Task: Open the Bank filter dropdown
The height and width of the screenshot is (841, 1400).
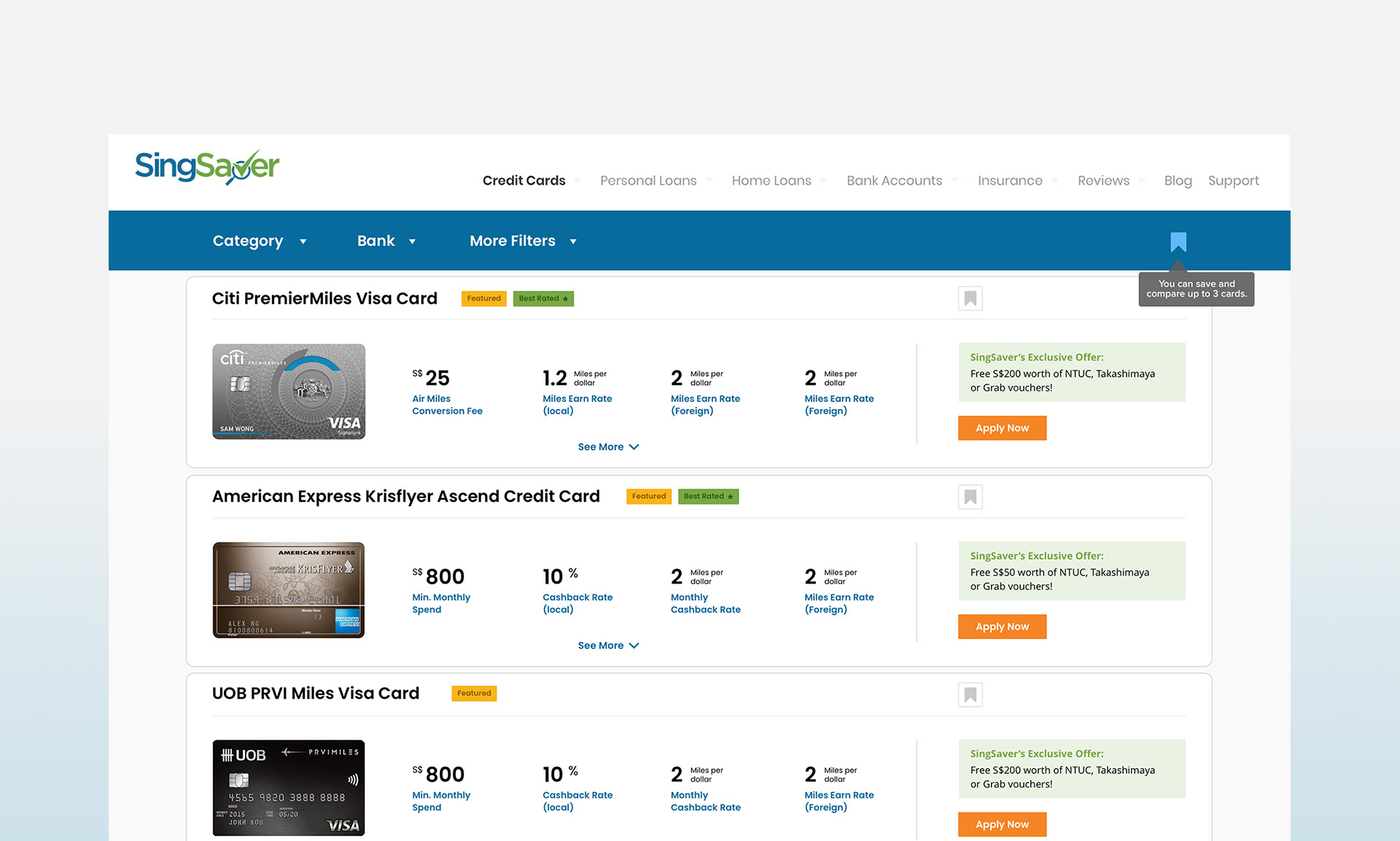Action: pos(386,241)
